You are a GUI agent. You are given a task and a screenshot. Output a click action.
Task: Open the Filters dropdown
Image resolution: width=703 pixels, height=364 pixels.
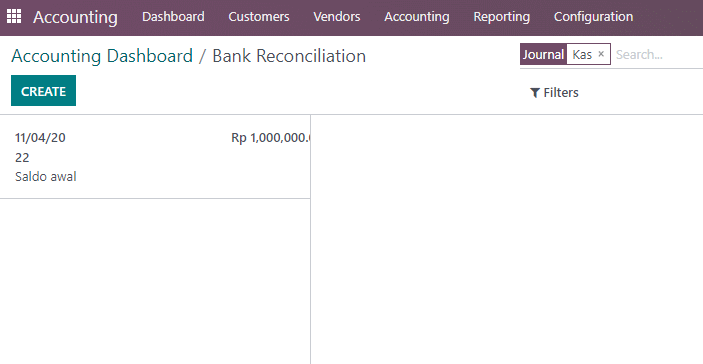tap(554, 93)
